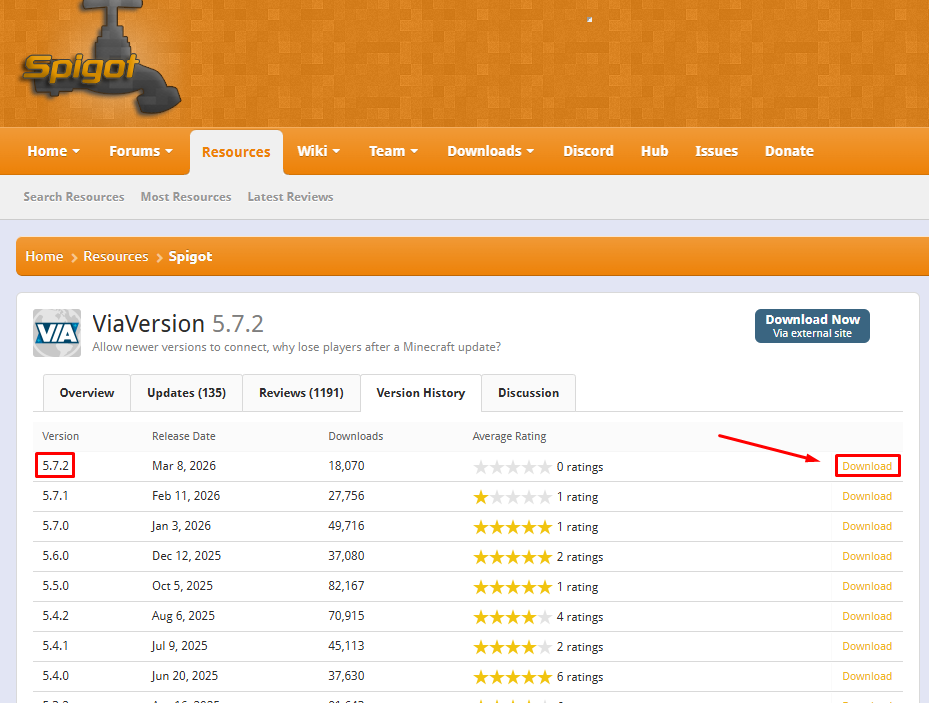929x703 pixels.
Task: Click the star rating for 5.6.0
Action: [x=512, y=557]
